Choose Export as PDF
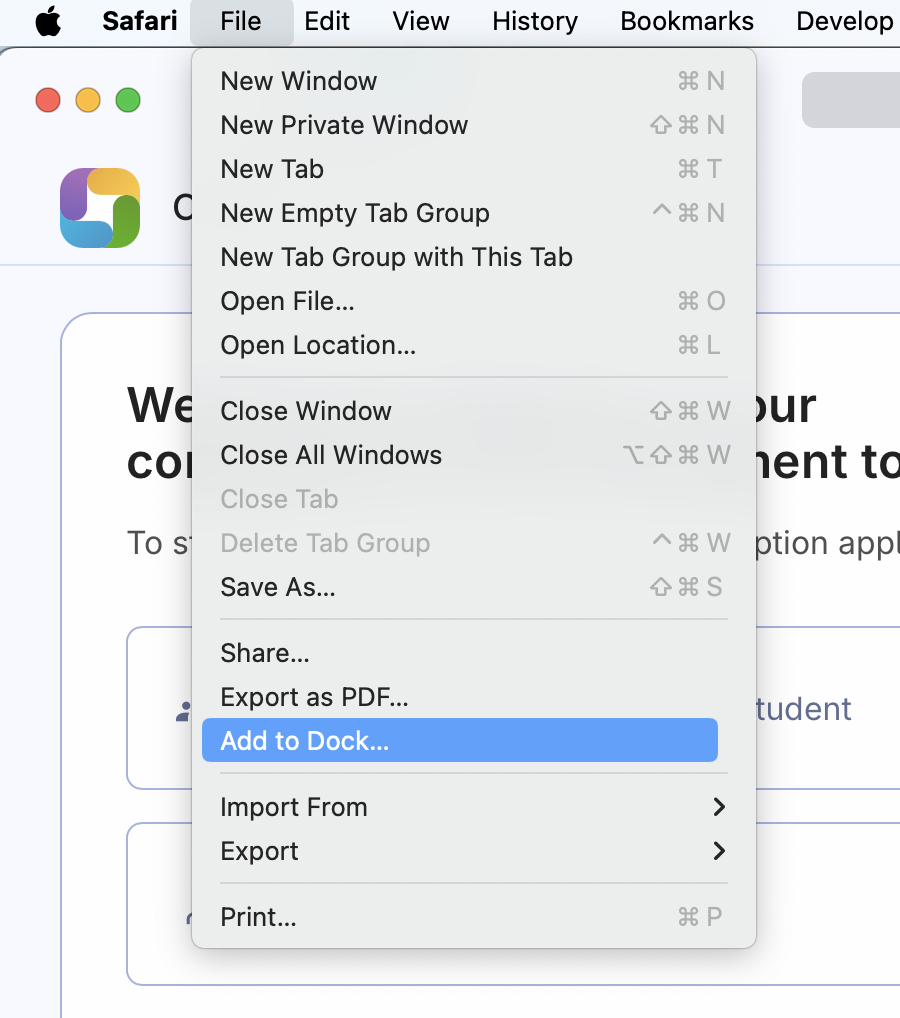 (314, 697)
